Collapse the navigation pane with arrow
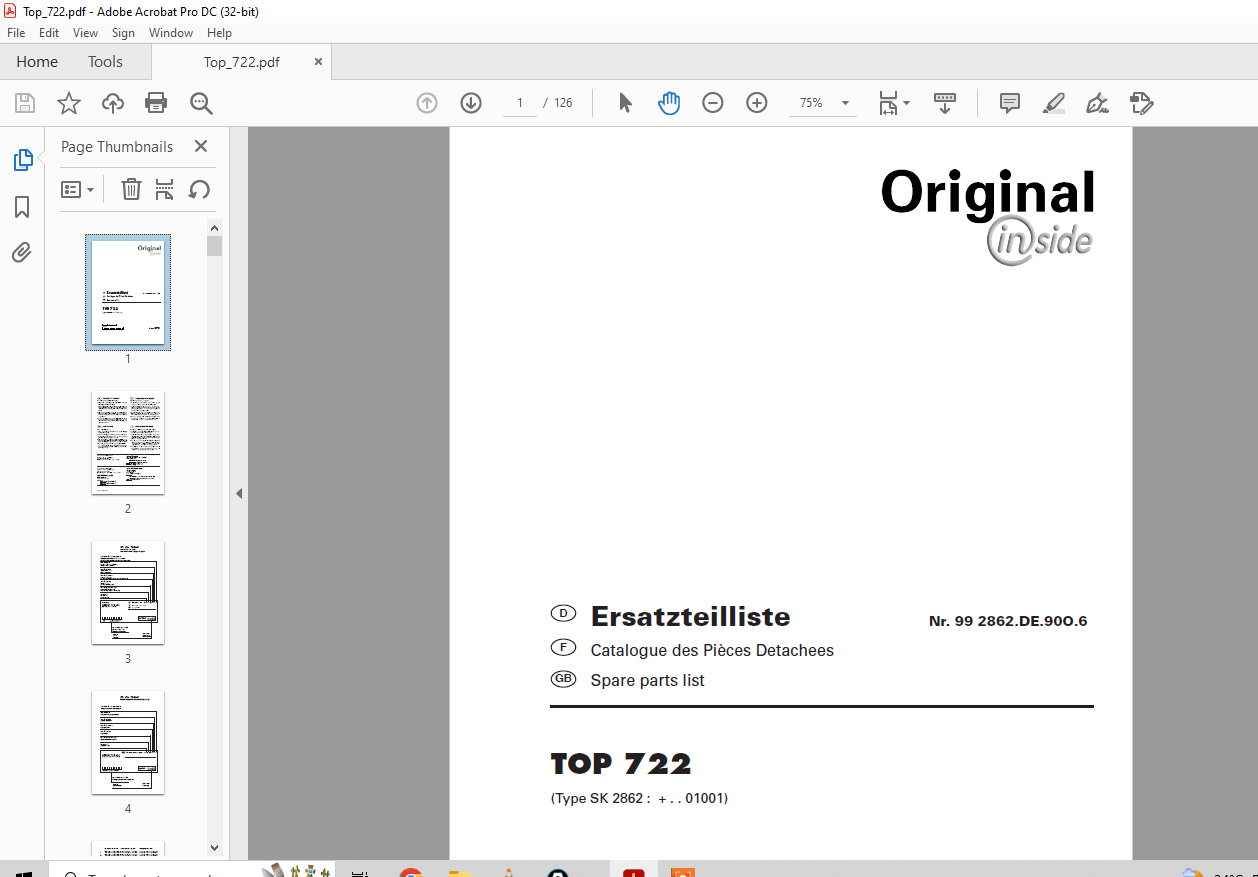 239,493
